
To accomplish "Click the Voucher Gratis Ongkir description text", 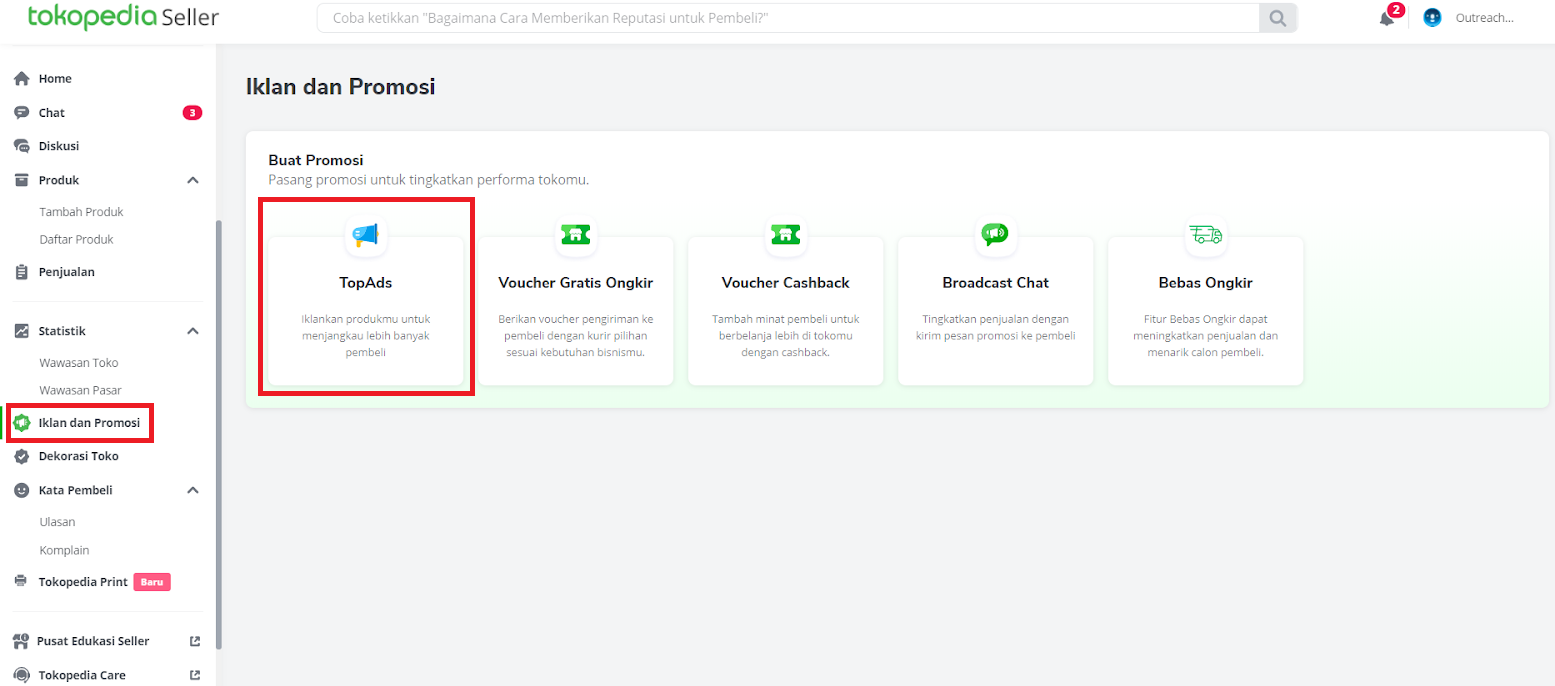I will pos(575,336).
